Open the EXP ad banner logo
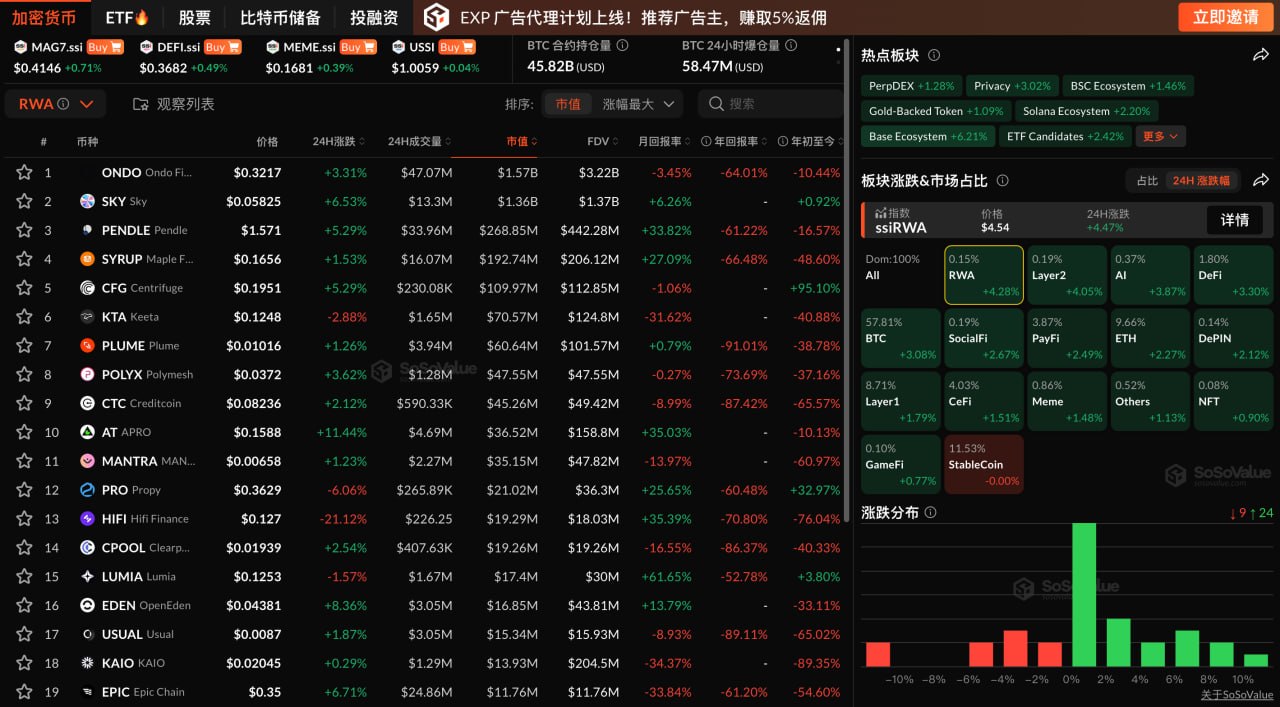This screenshot has height=707, width=1280. pyautogui.click(x=436, y=17)
